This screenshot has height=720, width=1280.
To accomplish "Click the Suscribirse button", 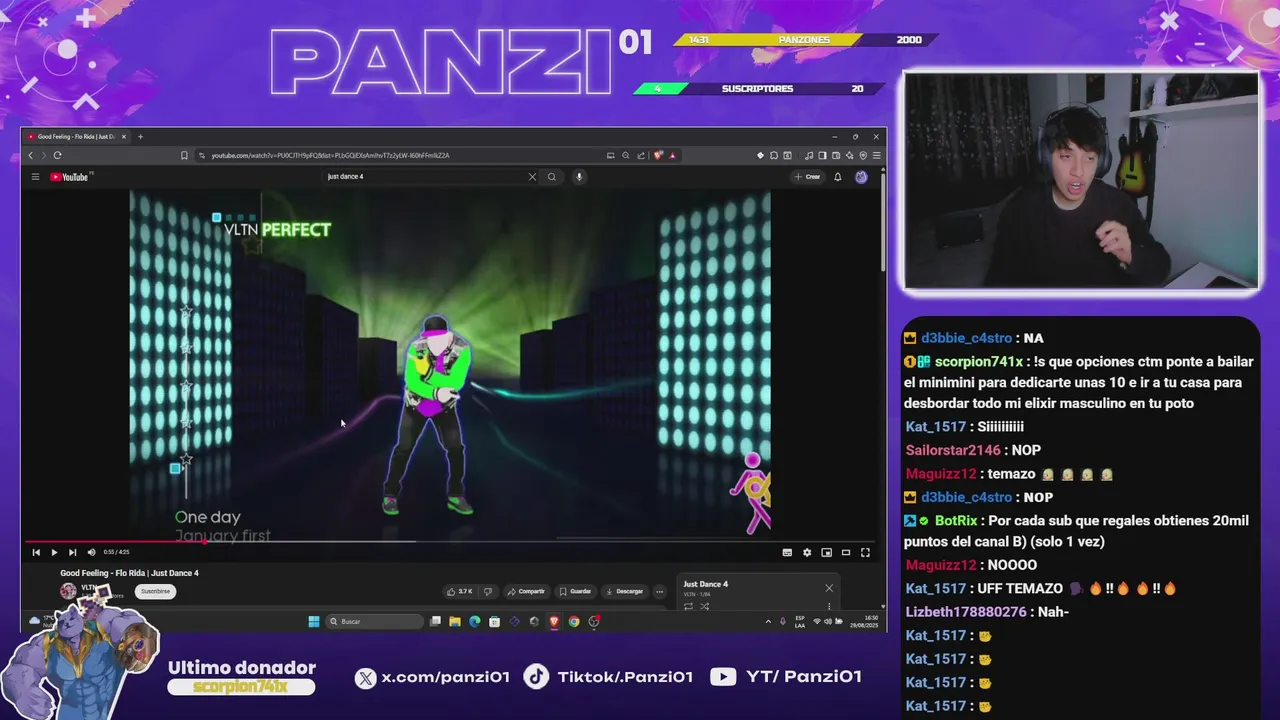I will click(155, 591).
